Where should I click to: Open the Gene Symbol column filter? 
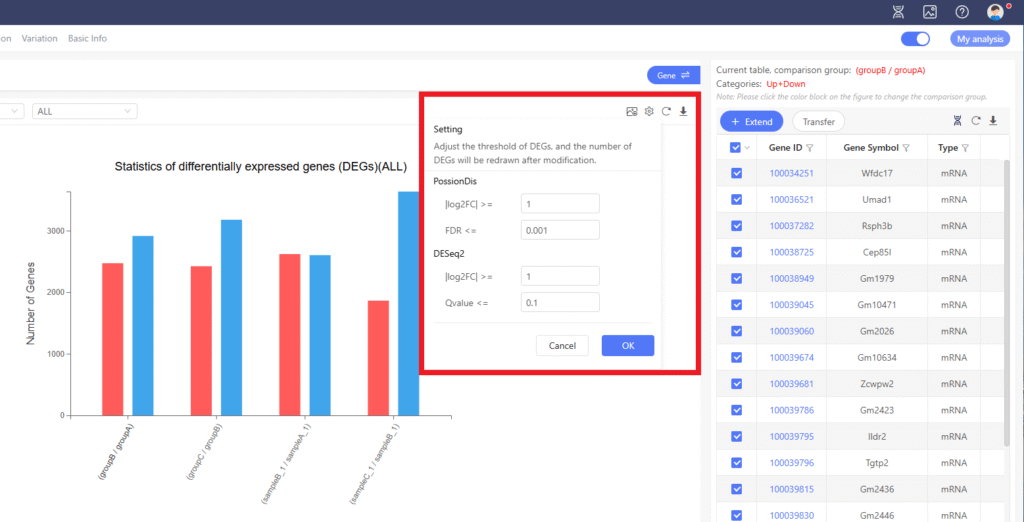click(906, 148)
